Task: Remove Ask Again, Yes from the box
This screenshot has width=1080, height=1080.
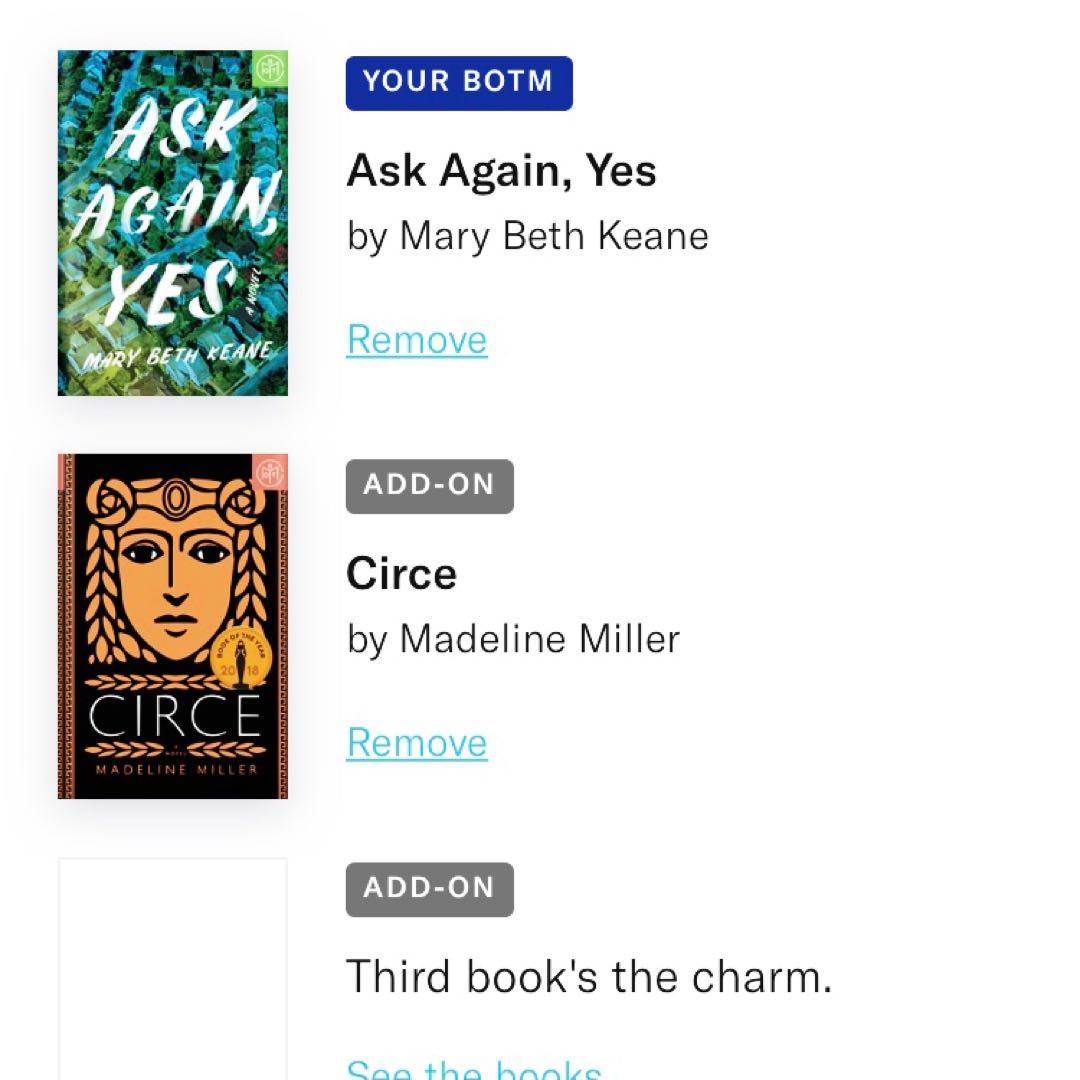Action: point(417,340)
